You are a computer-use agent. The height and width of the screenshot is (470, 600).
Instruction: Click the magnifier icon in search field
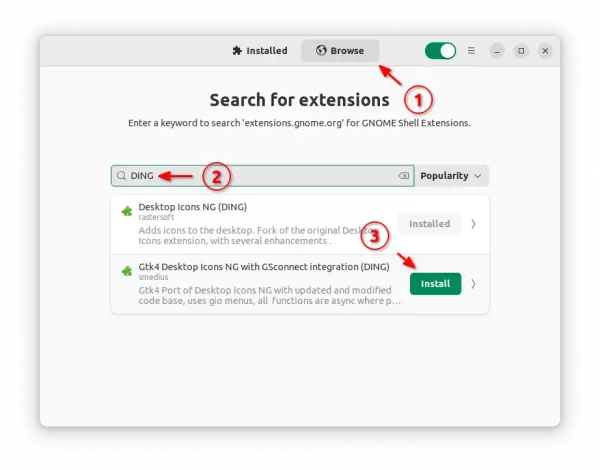pos(122,176)
